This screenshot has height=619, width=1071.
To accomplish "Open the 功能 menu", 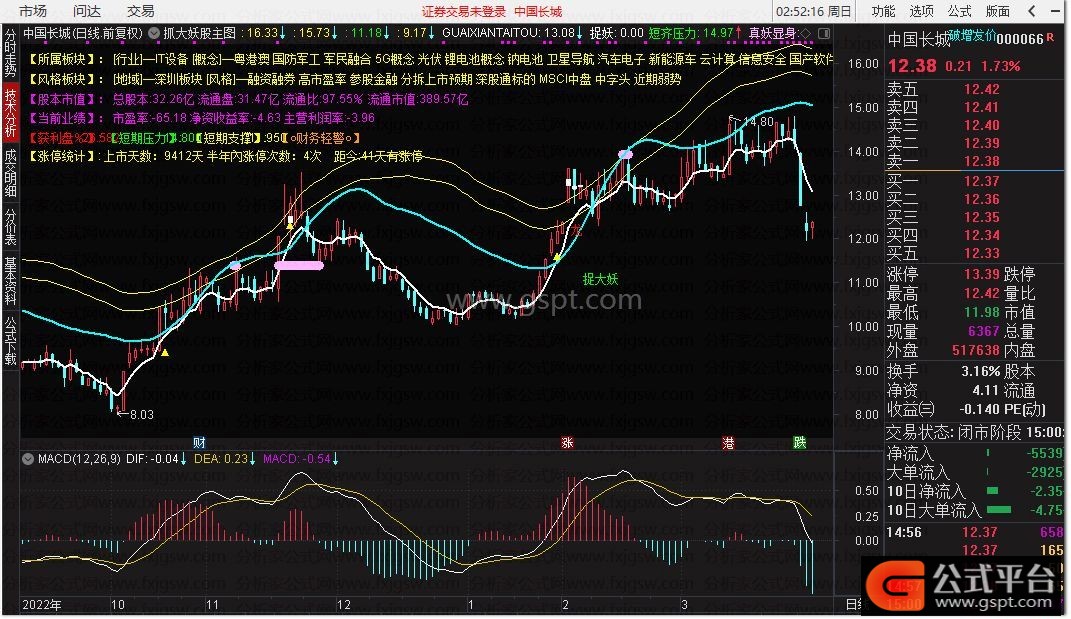I will coord(883,11).
